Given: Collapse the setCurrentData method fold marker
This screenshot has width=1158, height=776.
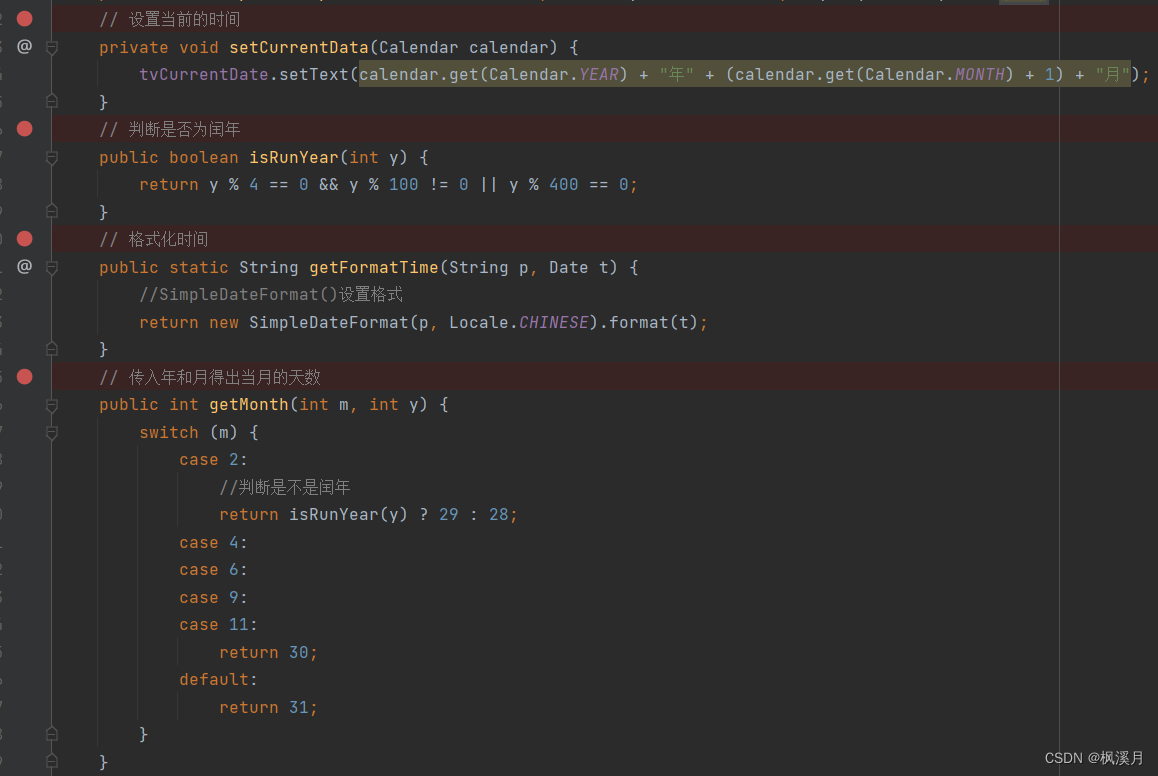Looking at the screenshot, I should coord(52,48).
